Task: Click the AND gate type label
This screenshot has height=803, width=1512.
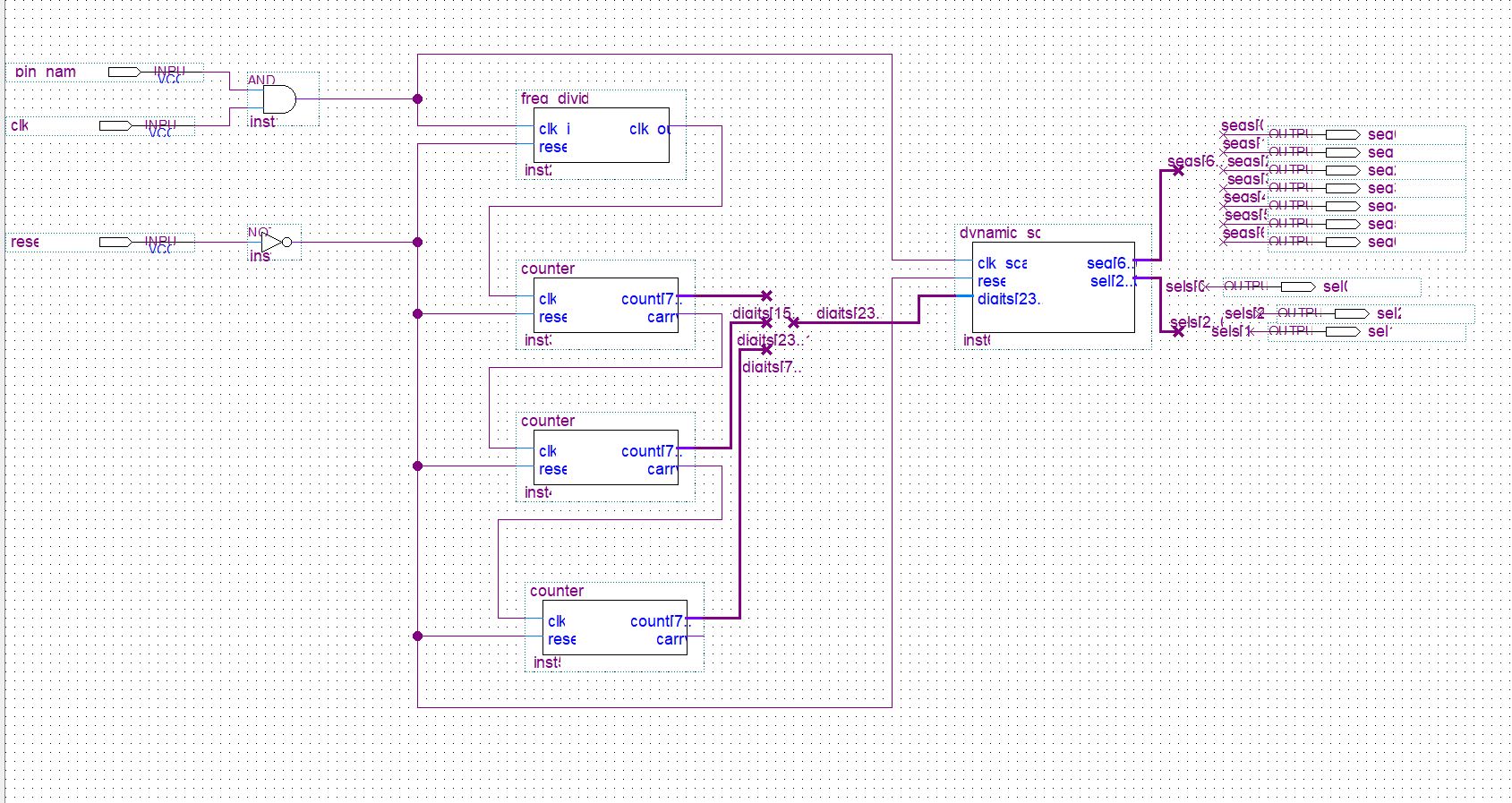Action: click(x=261, y=80)
